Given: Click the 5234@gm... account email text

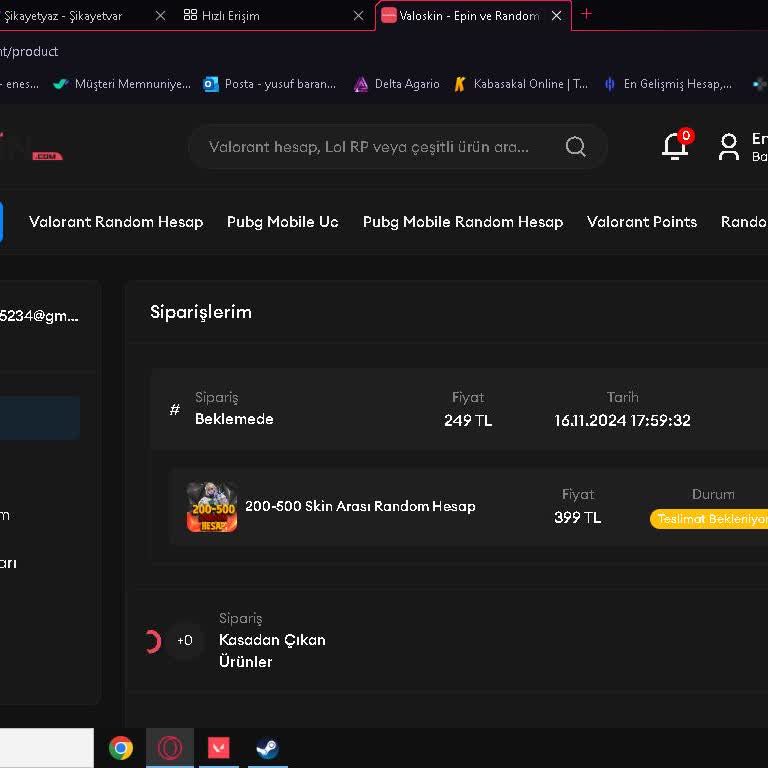Looking at the screenshot, I should tap(39, 316).
